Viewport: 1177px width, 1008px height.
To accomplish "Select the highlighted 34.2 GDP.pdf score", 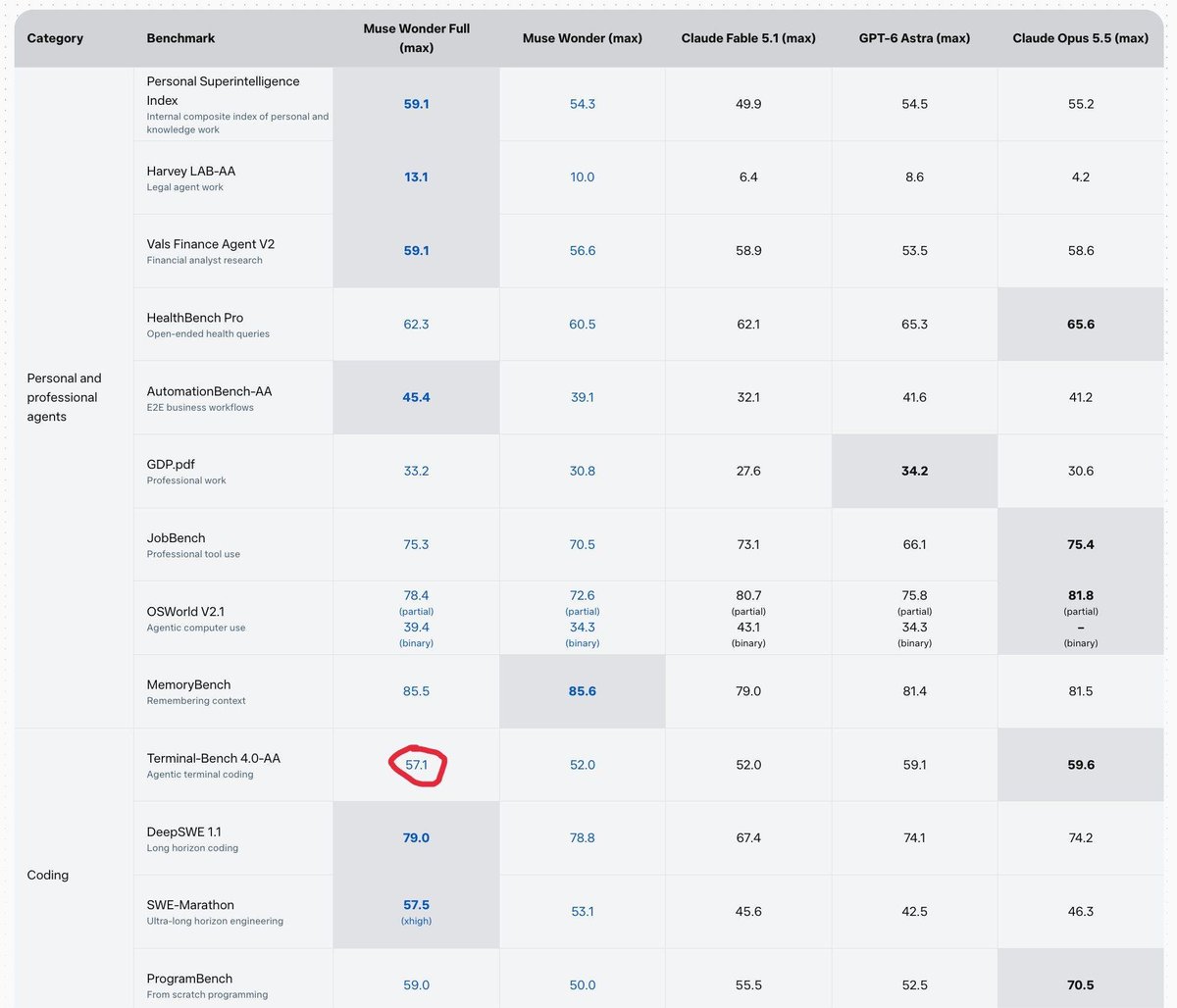I will point(914,471).
